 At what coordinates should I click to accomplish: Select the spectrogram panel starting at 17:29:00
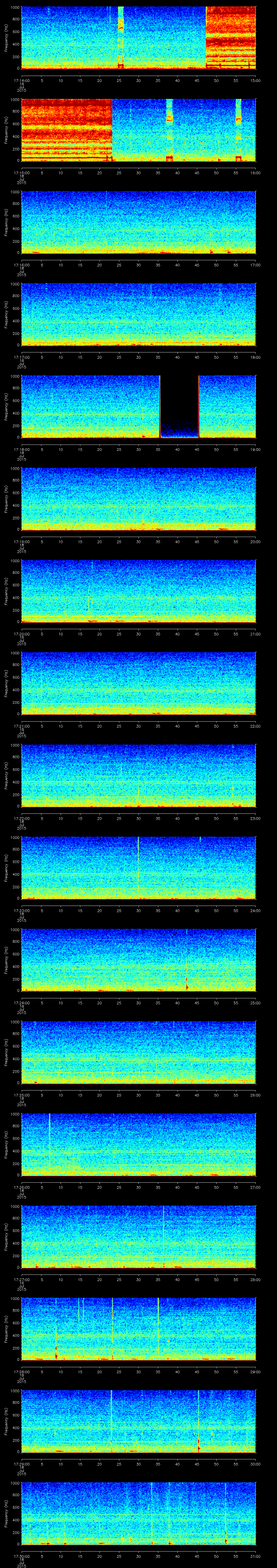coord(138,1421)
